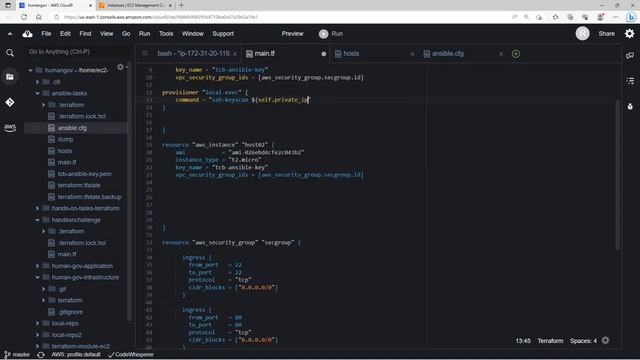640x360 pixels.
Task: Switch to the bash terminal tab
Action: pos(194,53)
